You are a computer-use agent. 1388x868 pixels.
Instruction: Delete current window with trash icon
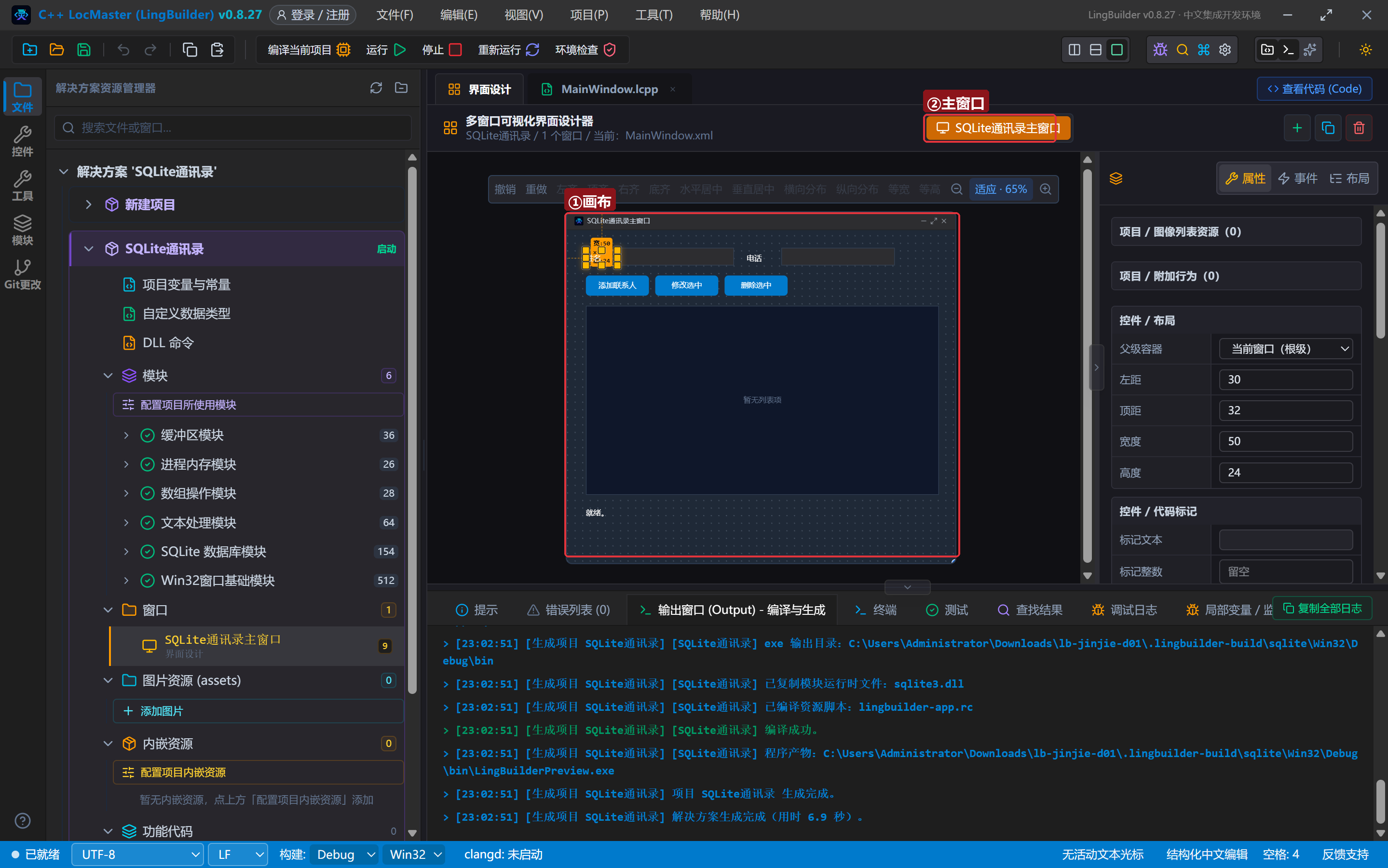1359,127
